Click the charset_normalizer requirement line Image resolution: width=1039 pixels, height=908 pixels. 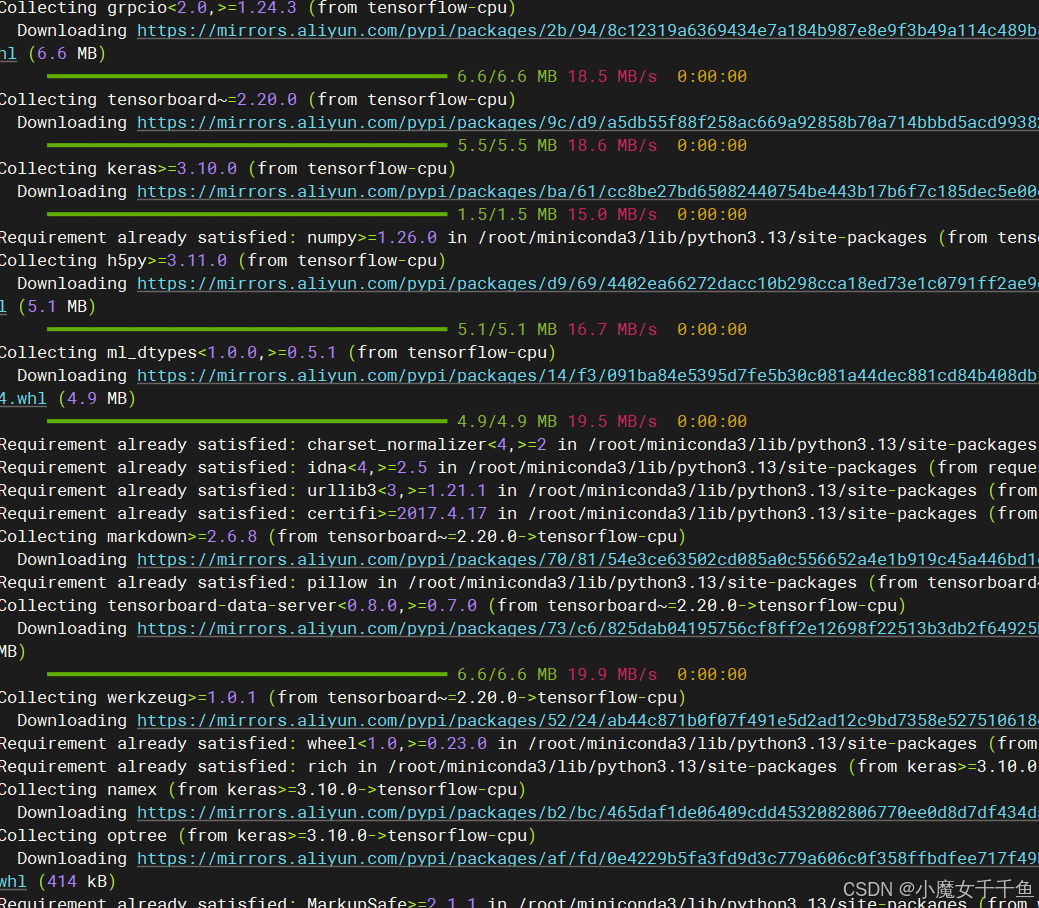click(520, 445)
